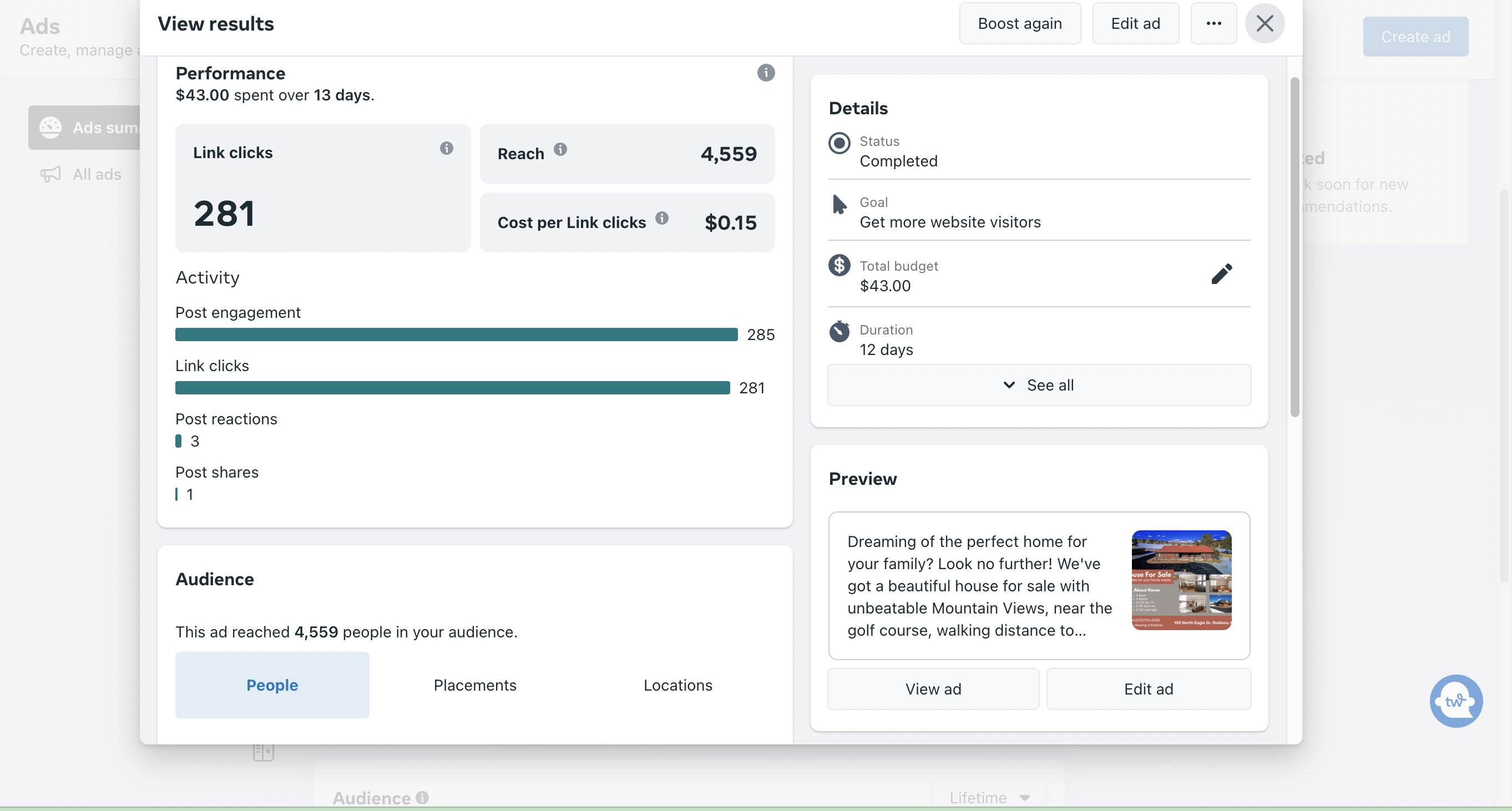Image resolution: width=1512 pixels, height=811 pixels.
Task: Click the Link clicks info icon
Action: coord(446,149)
